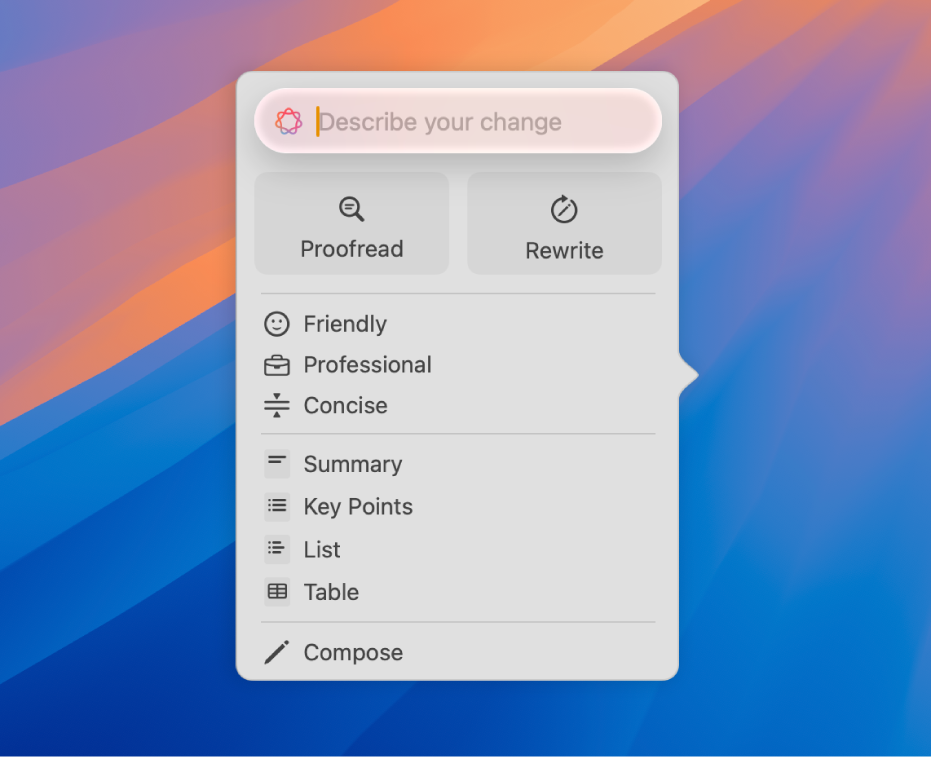Image resolution: width=932 pixels, height=758 pixels.
Task: Click the Compose pencil icon
Action: click(x=277, y=651)
